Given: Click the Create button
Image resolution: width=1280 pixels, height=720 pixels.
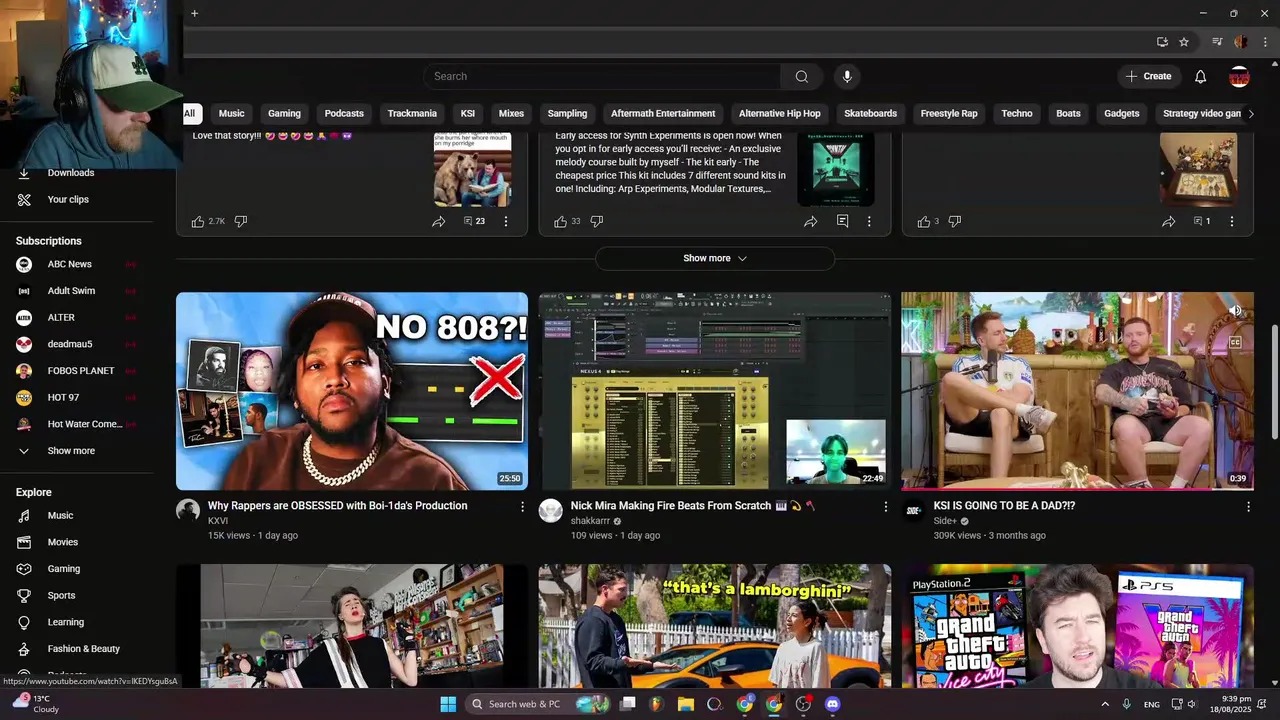Looking at the screenshot, I should coord(1148,76).
